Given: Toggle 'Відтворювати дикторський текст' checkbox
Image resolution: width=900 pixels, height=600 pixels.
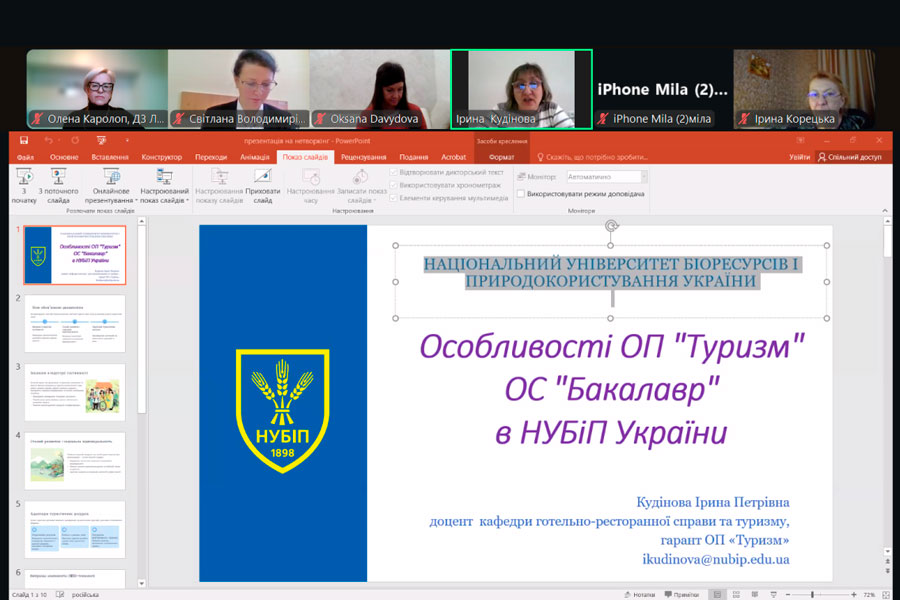Looking at the screenshot, I should (x=393, y=172).
